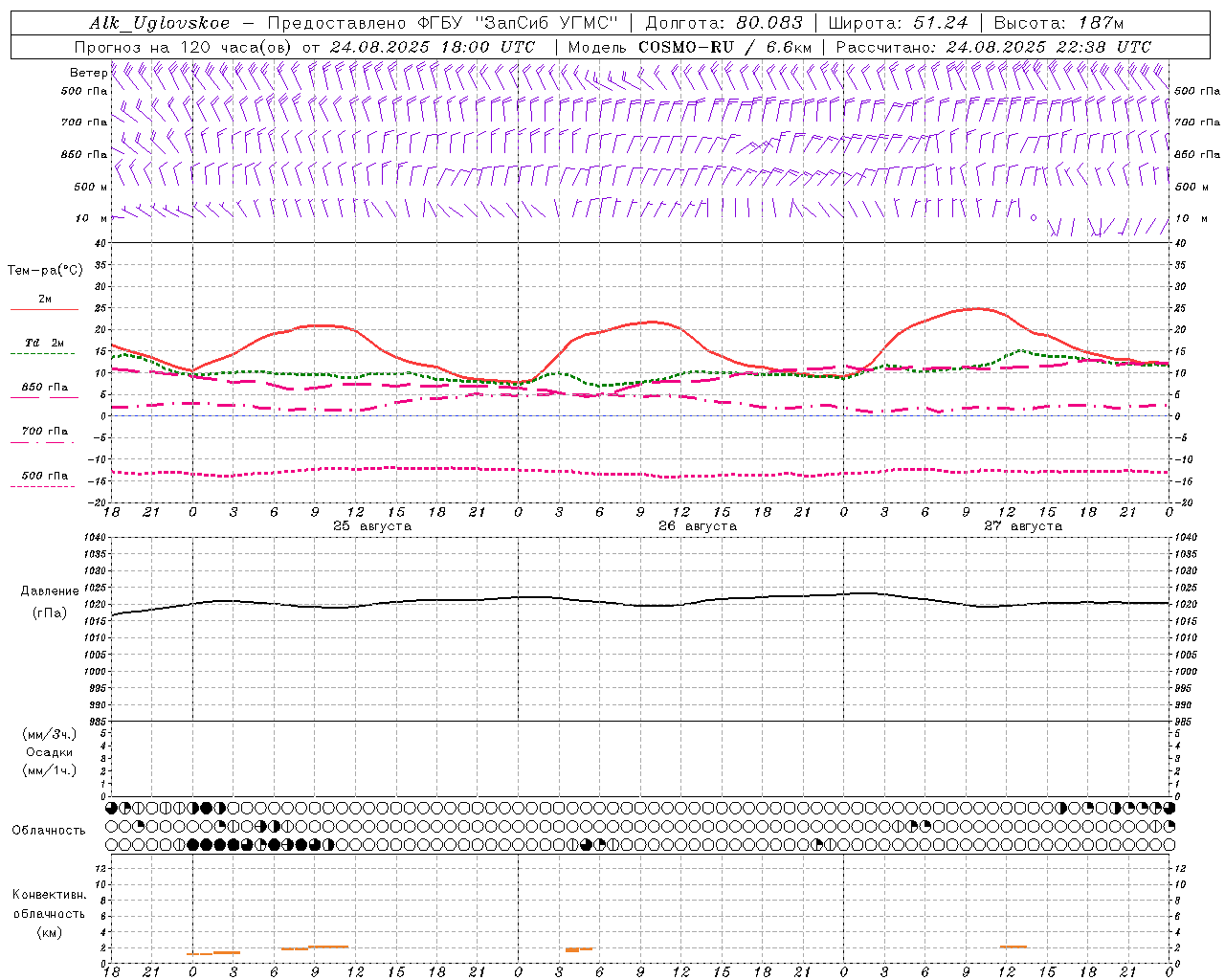Click the elevation text "Высота: 187м"

tap(1059, 23)
